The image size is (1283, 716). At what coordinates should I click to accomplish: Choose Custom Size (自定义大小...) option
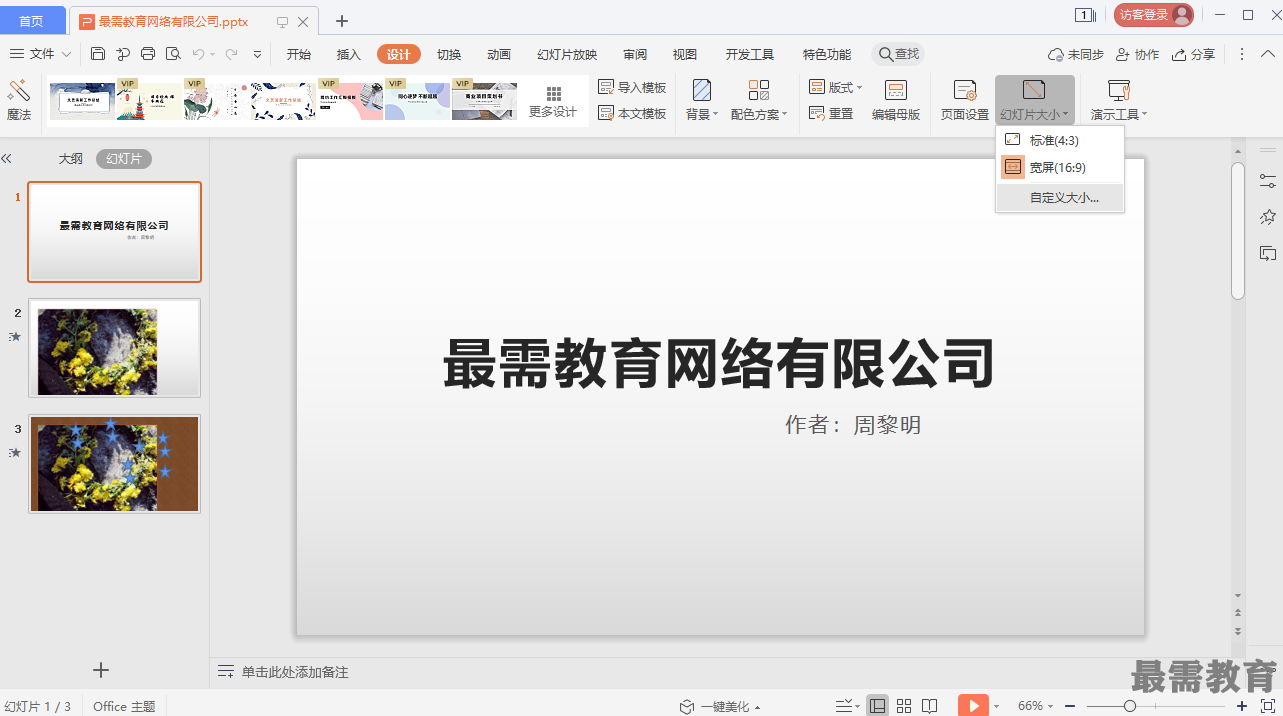click(1060, 198)
